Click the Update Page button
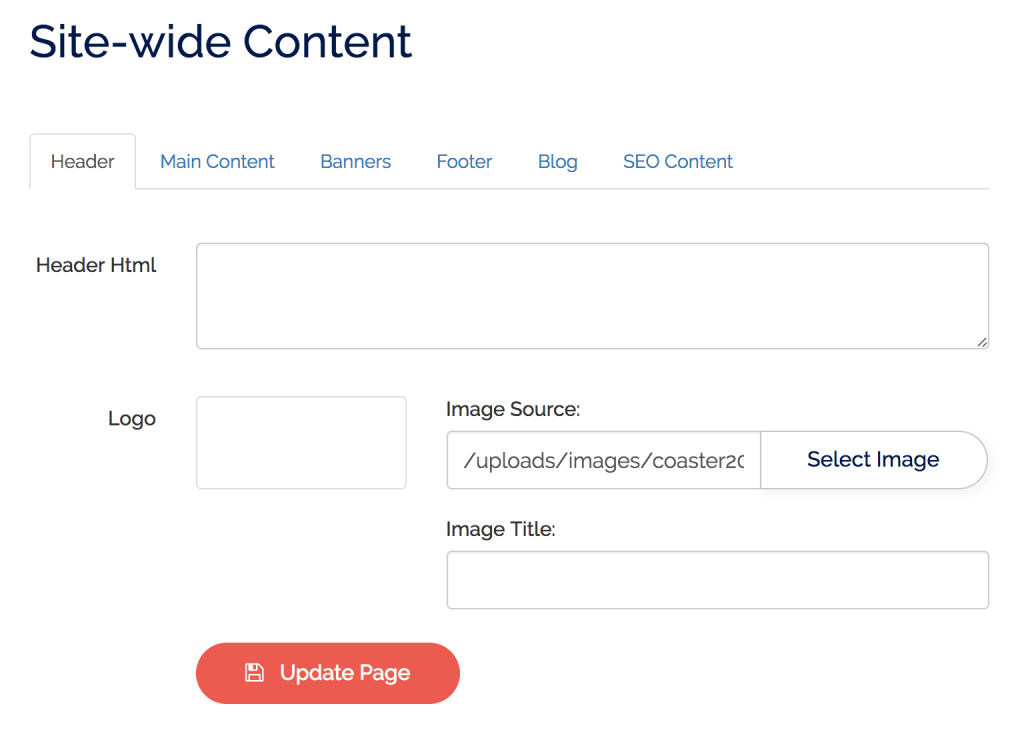1024x732 pixels. click(328, 673)
